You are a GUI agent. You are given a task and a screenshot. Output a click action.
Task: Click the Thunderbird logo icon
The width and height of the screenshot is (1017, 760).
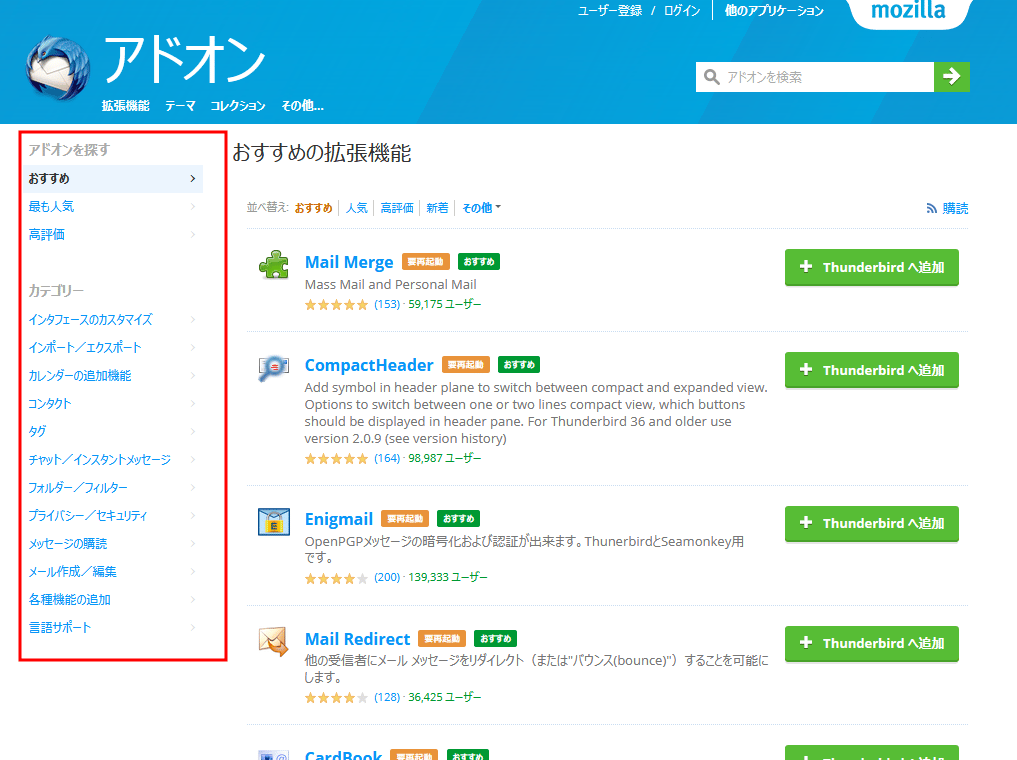(58, 69)
